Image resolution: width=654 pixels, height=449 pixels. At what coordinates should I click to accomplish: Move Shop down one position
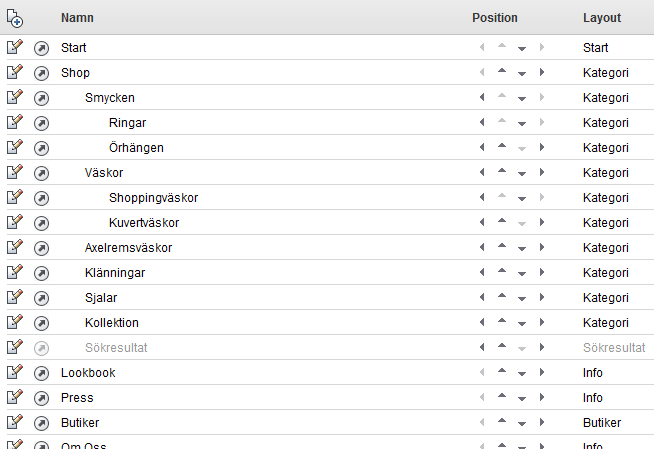[521, 74]
